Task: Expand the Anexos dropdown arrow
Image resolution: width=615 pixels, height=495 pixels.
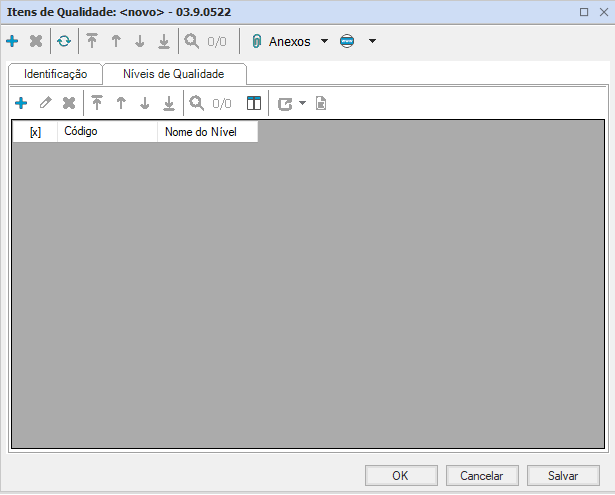Action: (x=324, y=42)
